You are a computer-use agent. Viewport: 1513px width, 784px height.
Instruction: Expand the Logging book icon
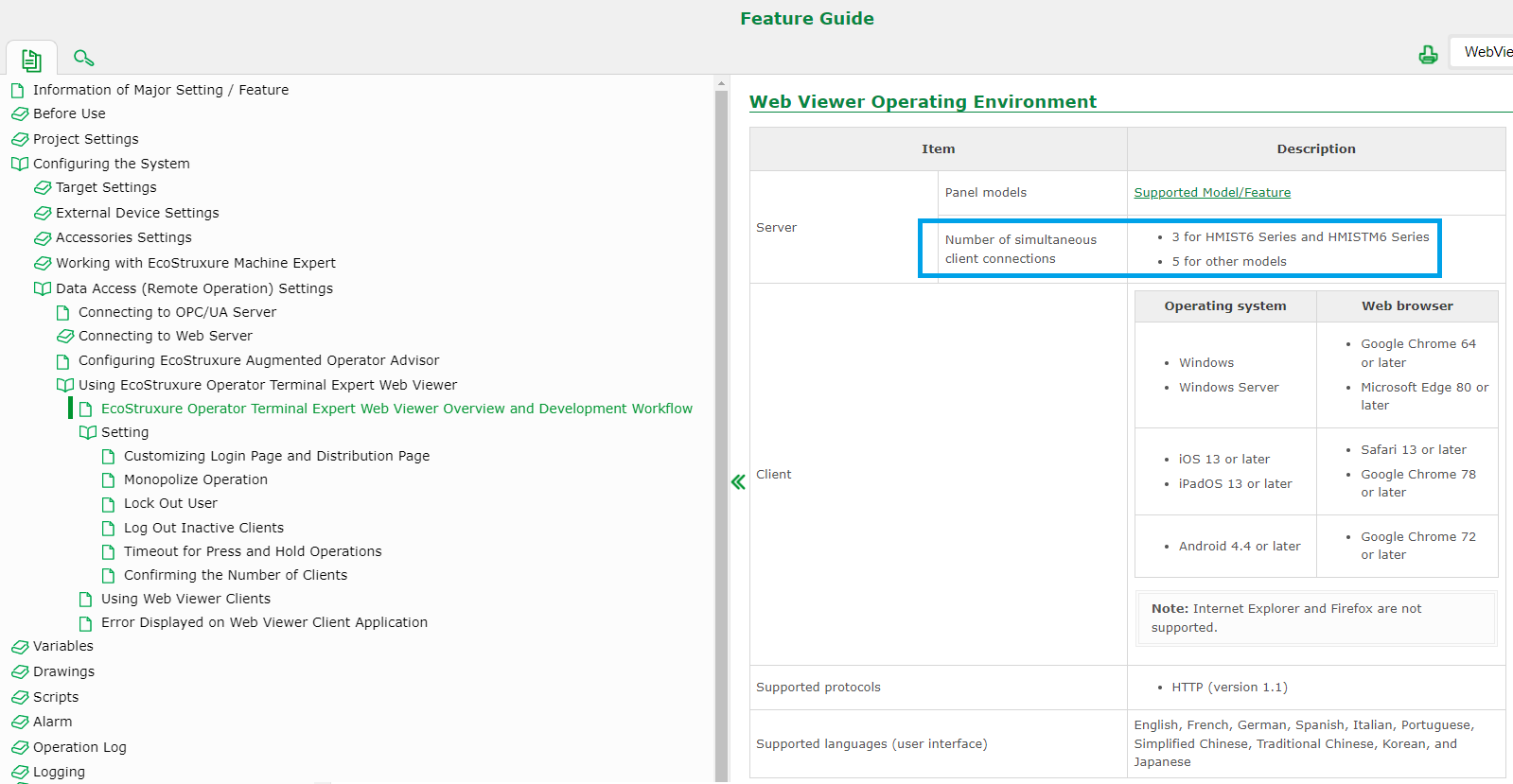(20, 772)
